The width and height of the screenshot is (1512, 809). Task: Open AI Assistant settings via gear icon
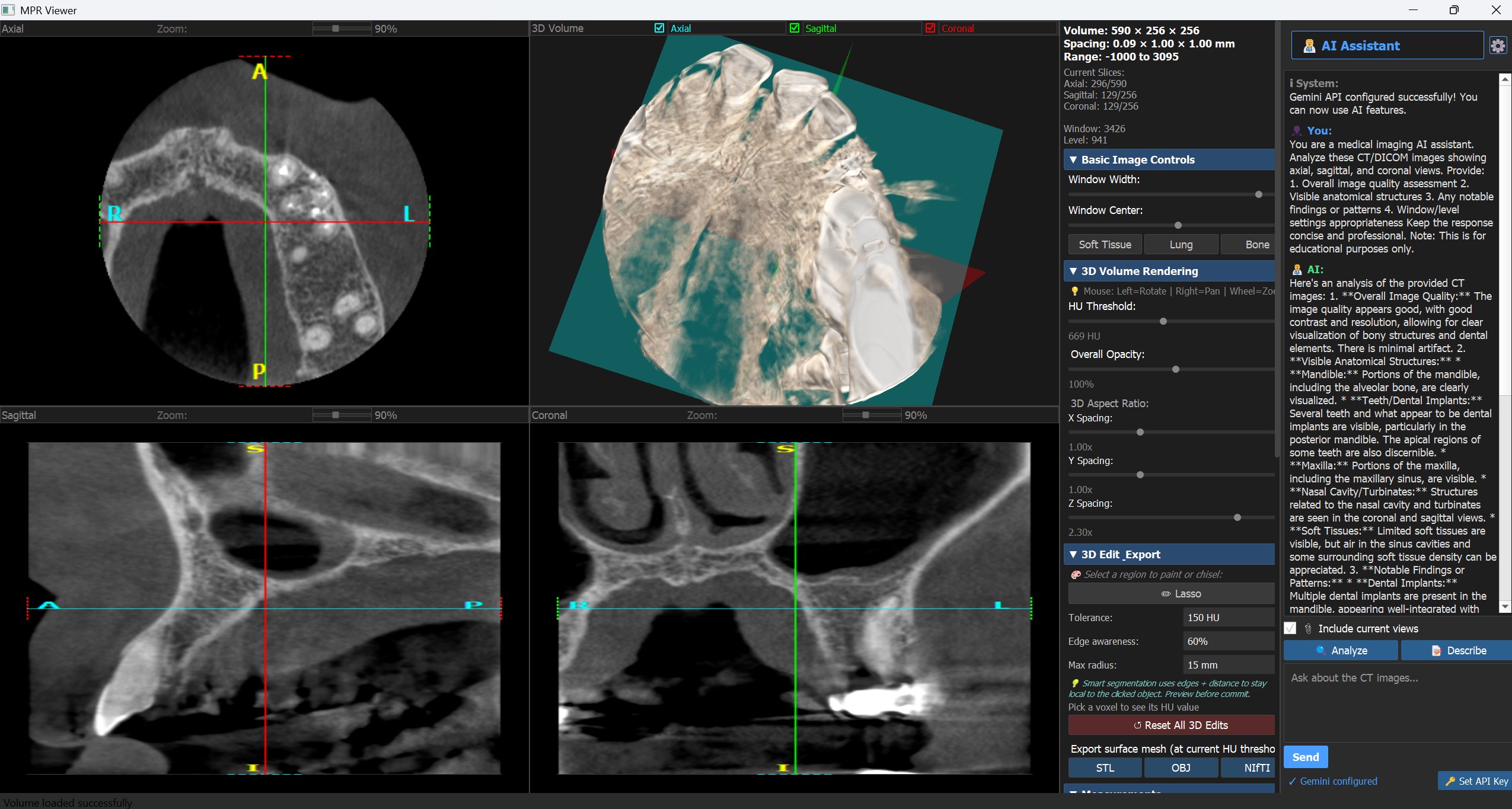(x=1498, y=45)
